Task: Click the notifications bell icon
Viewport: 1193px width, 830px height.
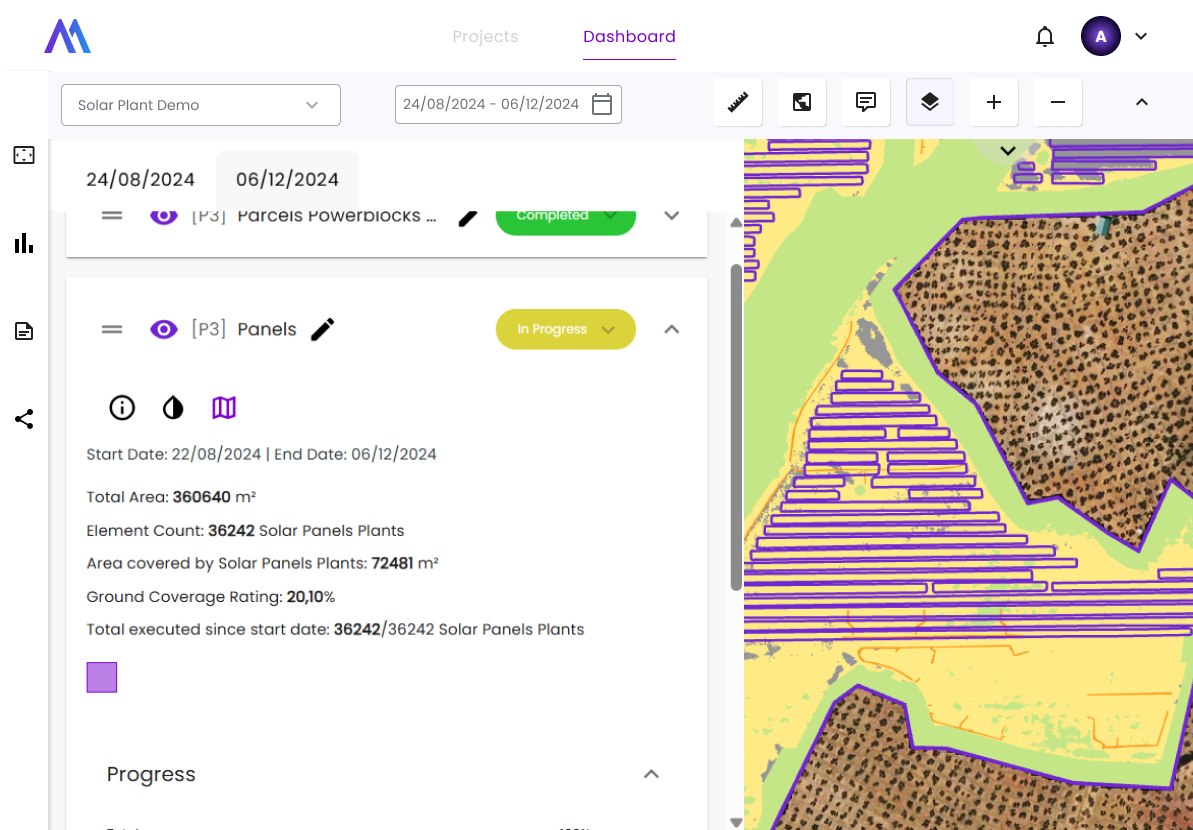Action: (1045, 37)
